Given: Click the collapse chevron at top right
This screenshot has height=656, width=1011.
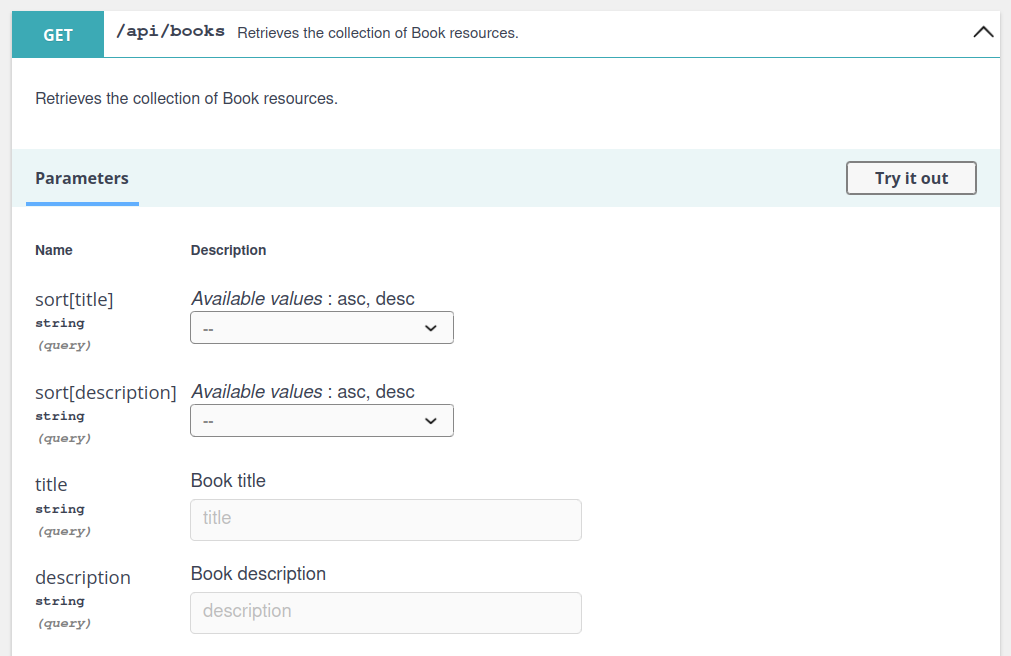Looking at the screenshot, I should pos(983,31).
